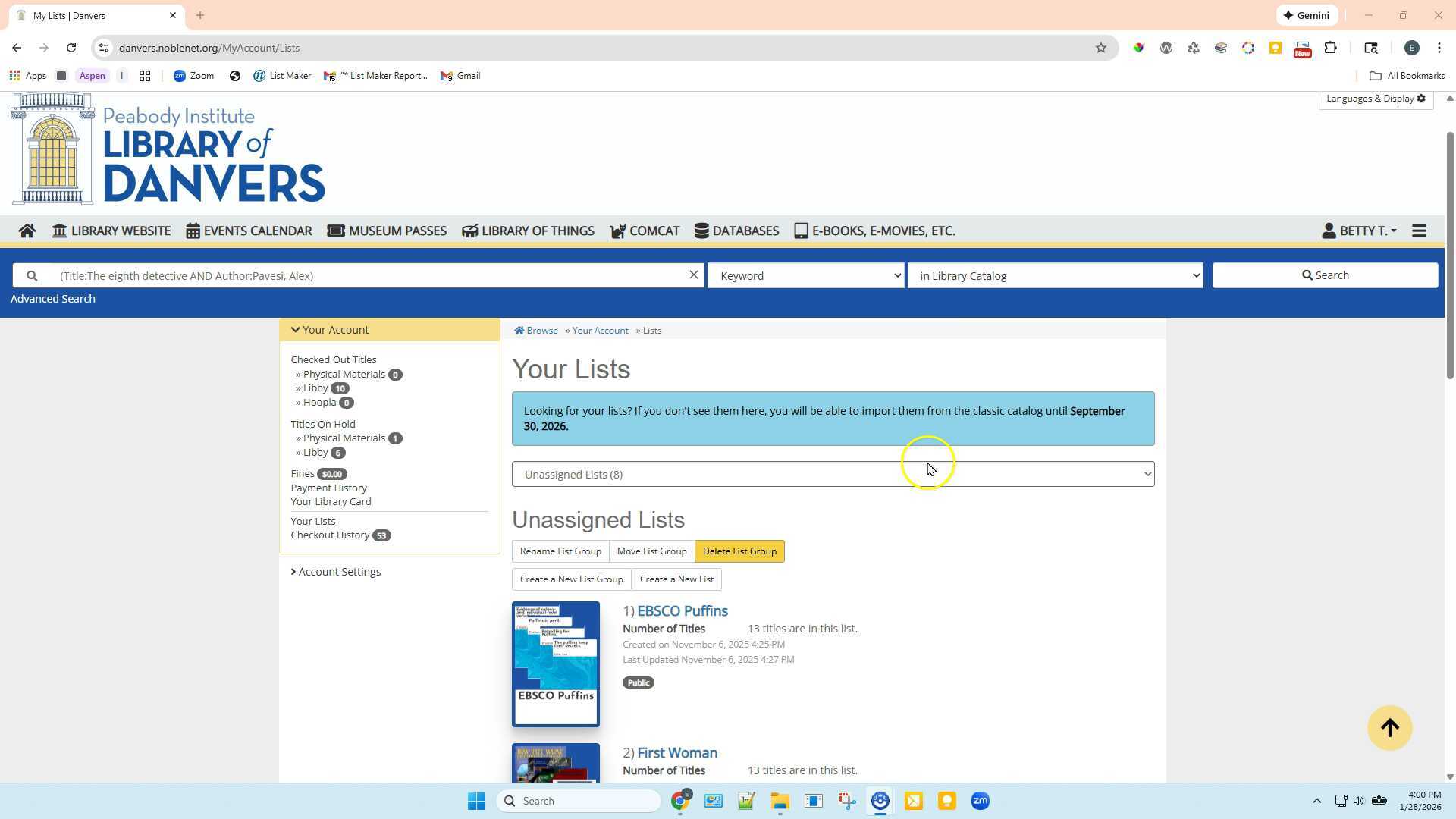Reload the page
1456x819 pixels.
(71, 48)
